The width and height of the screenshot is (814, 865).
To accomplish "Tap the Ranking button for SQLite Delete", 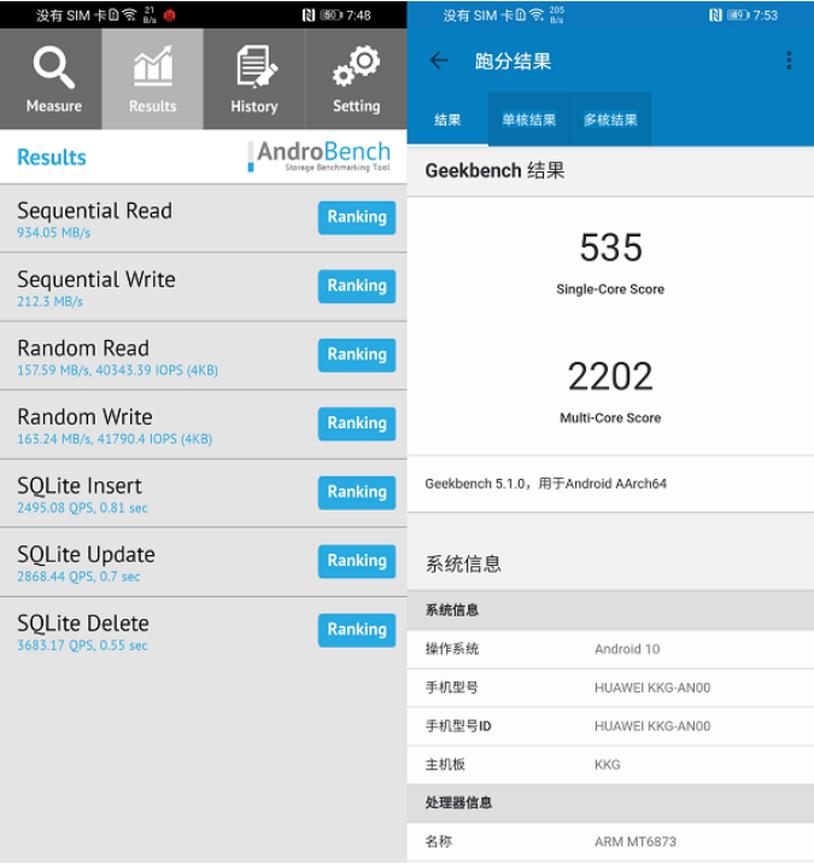I will (357, 629).
